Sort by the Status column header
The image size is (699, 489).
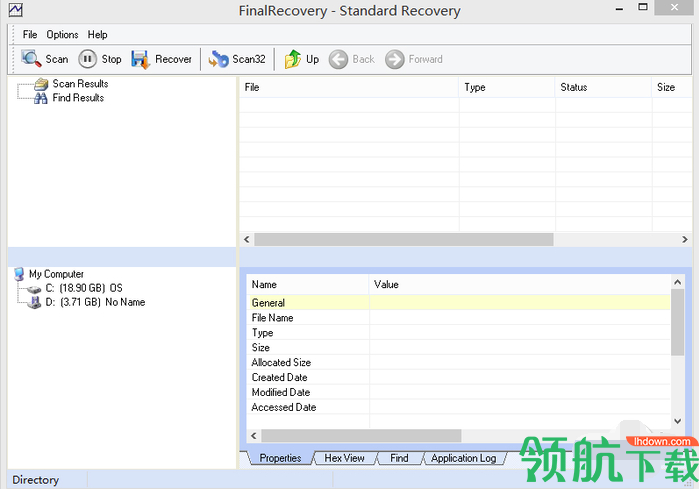tap(604, 87)
